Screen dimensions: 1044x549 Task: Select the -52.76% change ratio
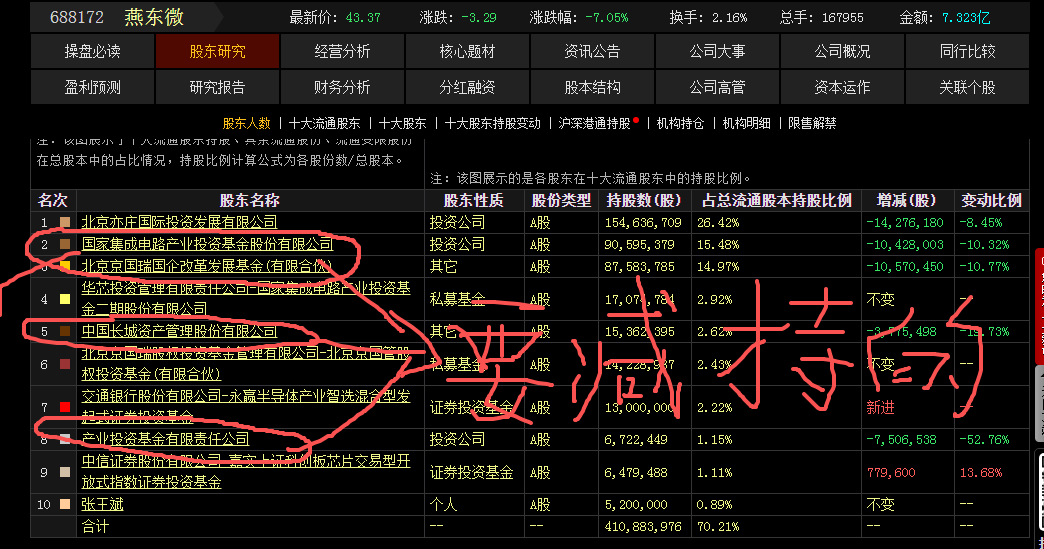984,439
